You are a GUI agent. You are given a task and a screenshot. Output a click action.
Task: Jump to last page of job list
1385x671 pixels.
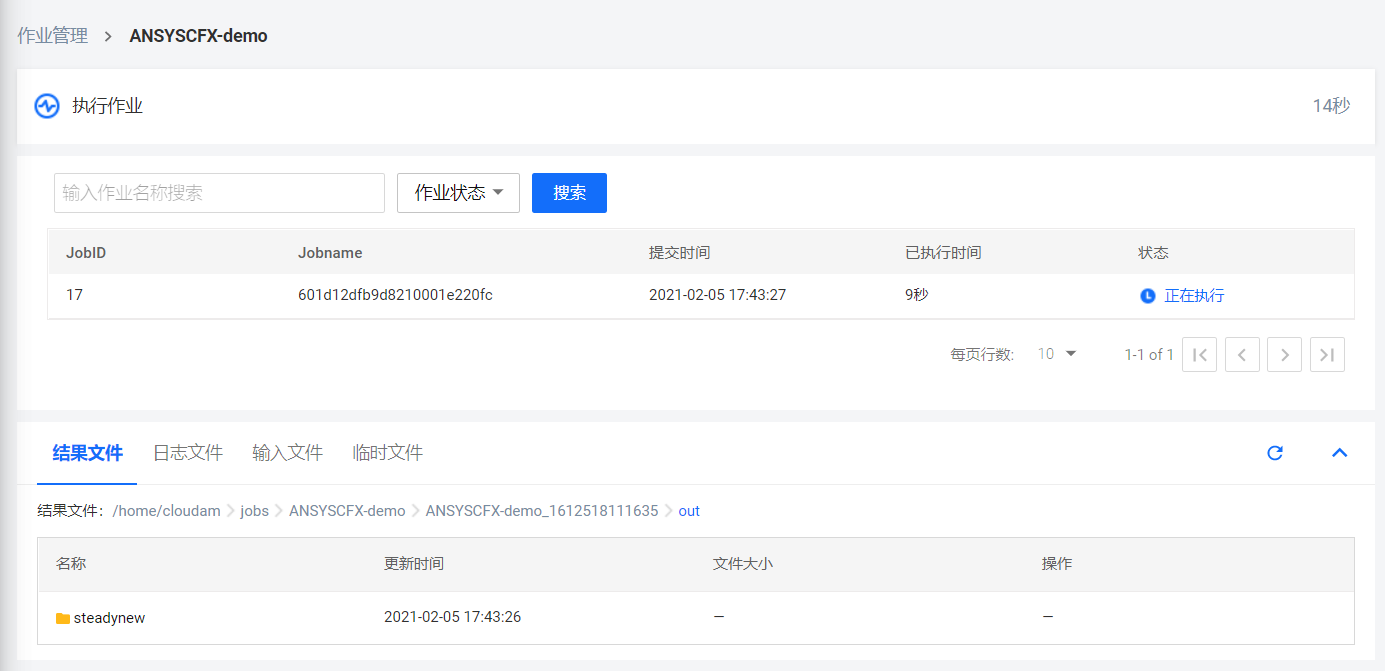[1327, 355]
